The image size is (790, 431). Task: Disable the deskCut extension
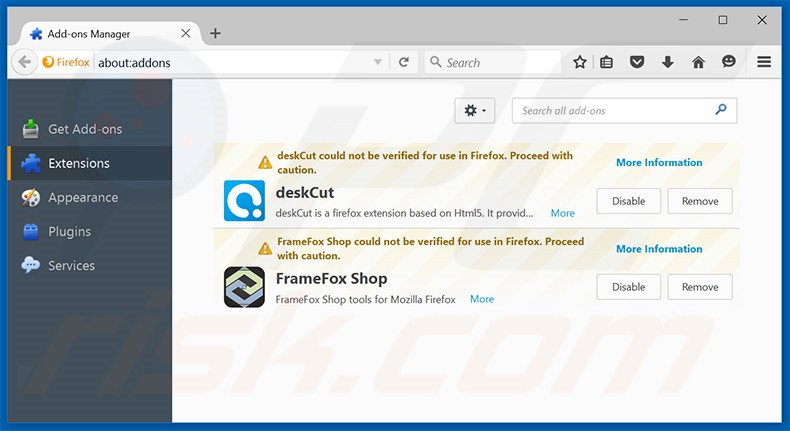pos(628,201)
